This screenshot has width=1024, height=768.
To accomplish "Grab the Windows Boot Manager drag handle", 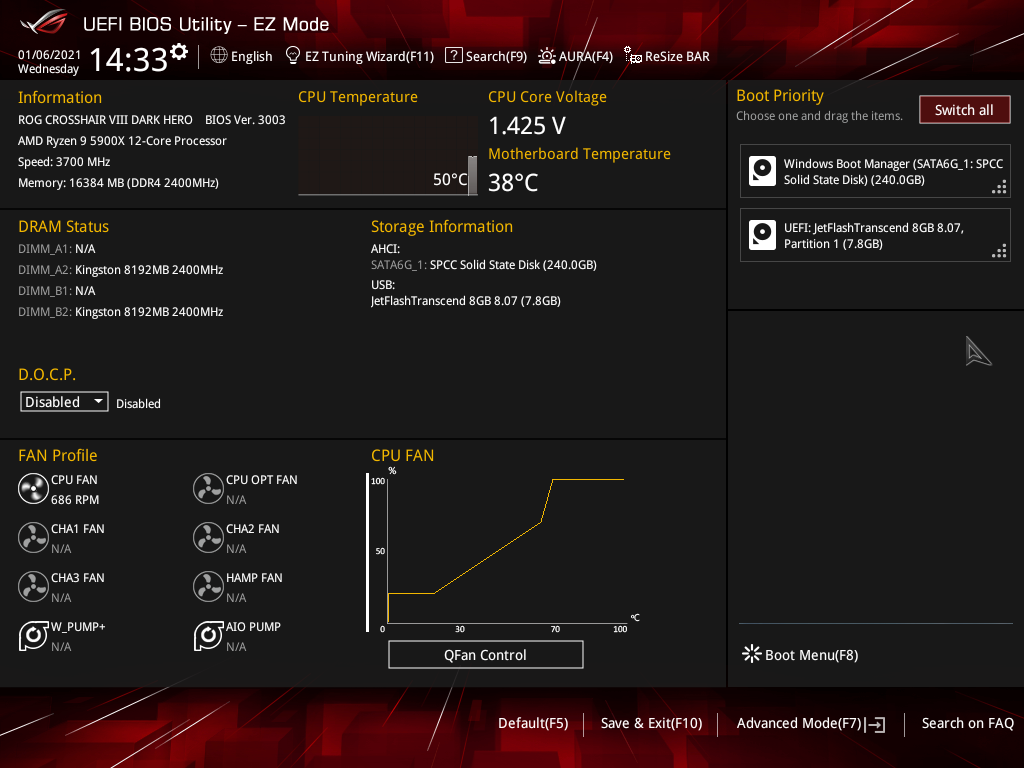I will pyautogui.click(x=999, y=188).
